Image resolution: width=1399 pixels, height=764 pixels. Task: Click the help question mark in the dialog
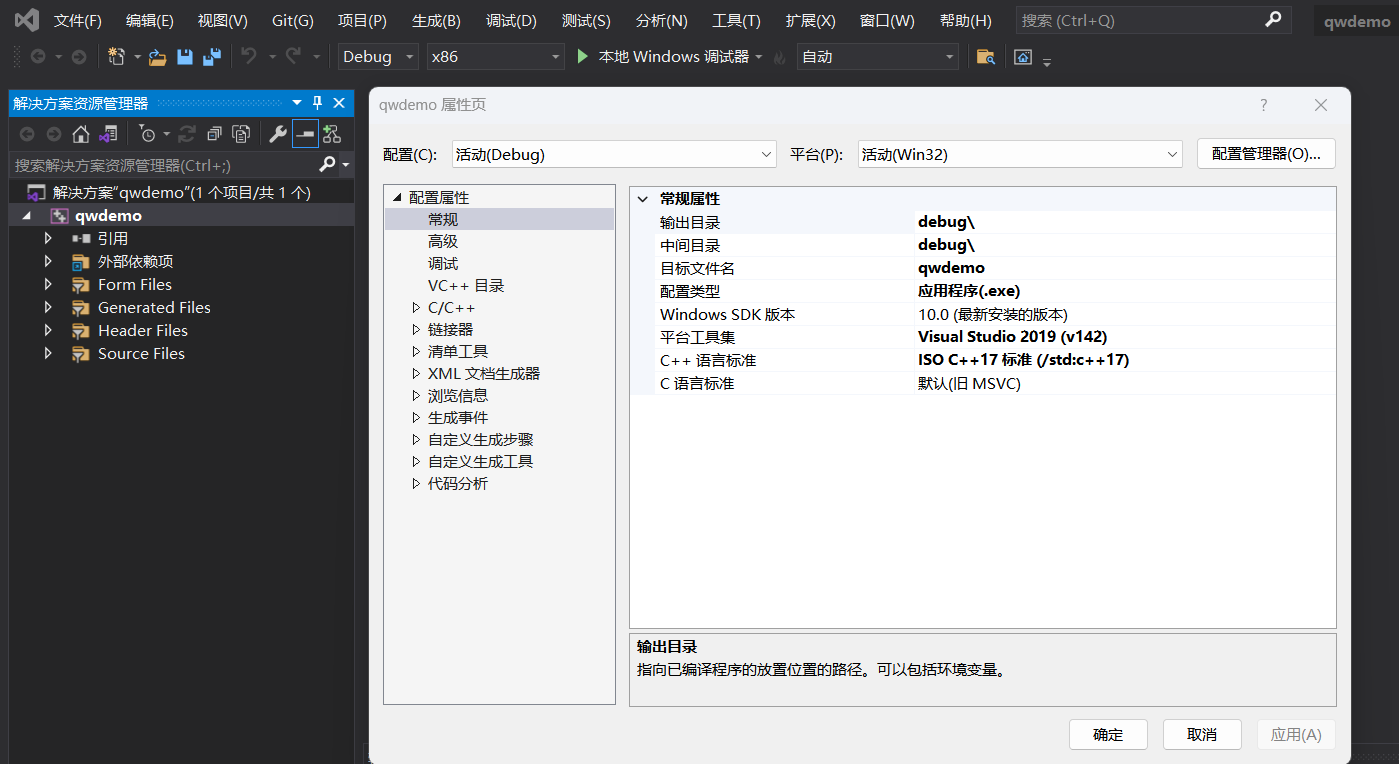click(x=1264, y=105)
